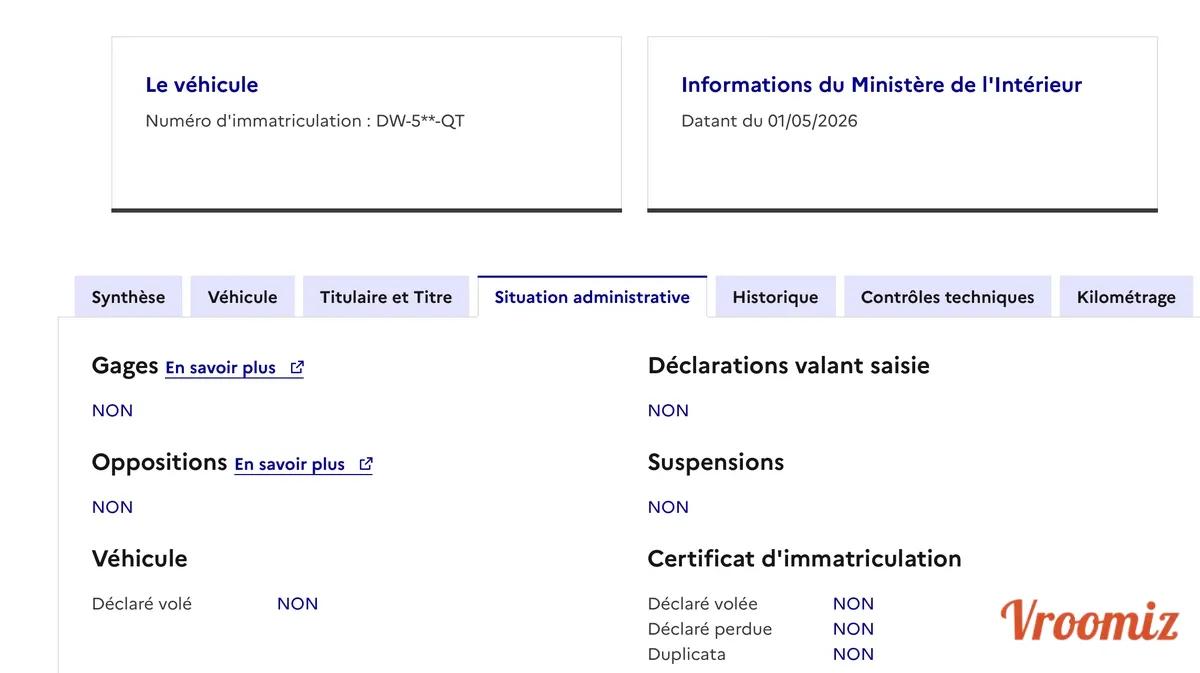Open the Synthèse tab
Image resolution: width=1200 pixels, height=673 pixels.
click(128, 297)
